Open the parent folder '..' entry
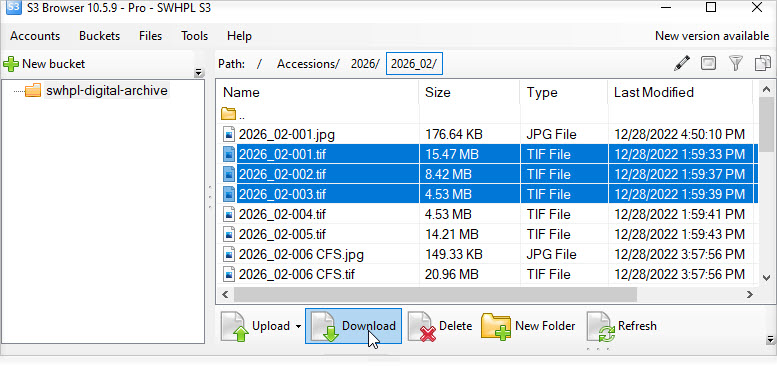The image size is (777, 372). coord(233,115)
